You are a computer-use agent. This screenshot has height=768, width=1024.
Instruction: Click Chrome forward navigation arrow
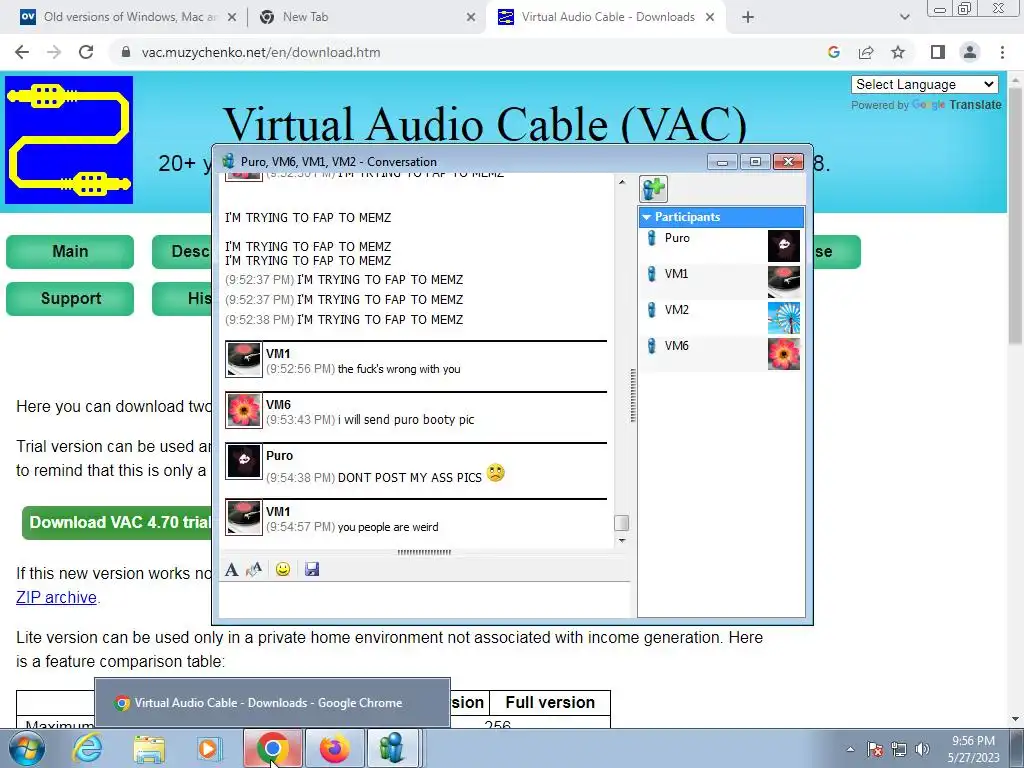(x=54, y=52)
